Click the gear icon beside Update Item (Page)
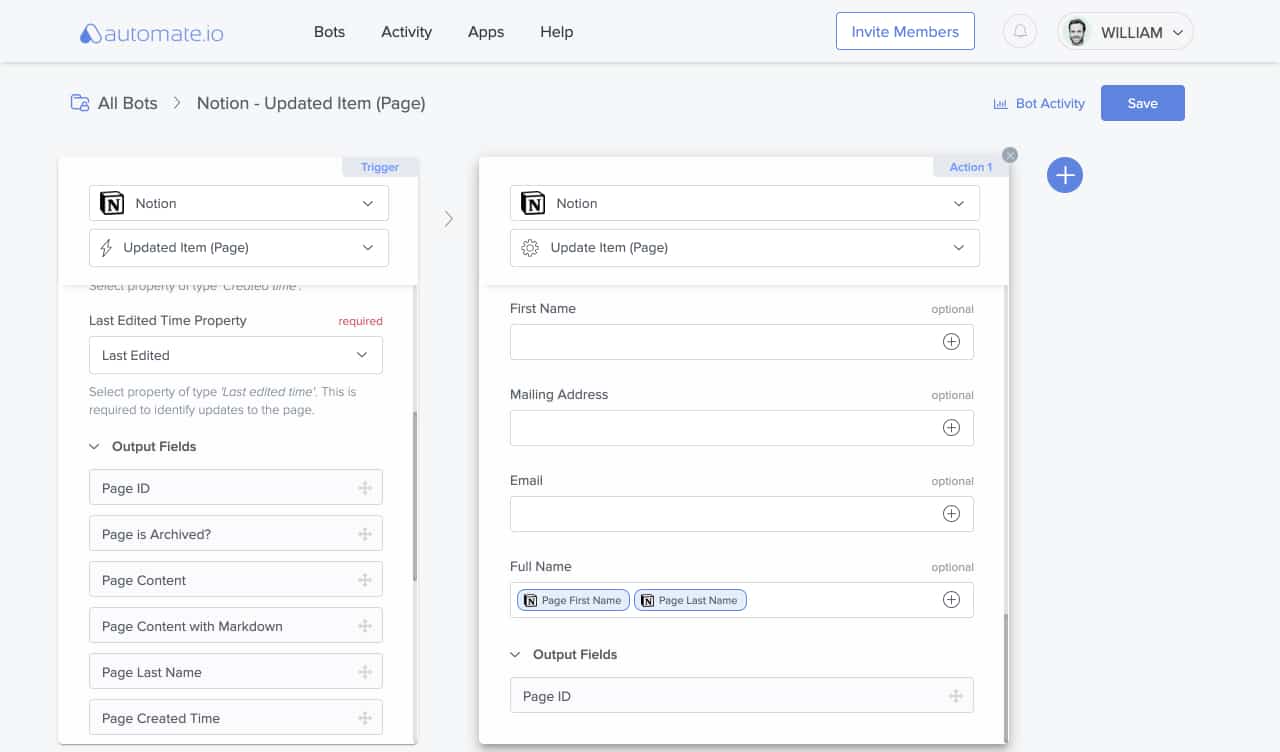The height and width of the screenshot is (752, 1280). [x=530, y=247]
